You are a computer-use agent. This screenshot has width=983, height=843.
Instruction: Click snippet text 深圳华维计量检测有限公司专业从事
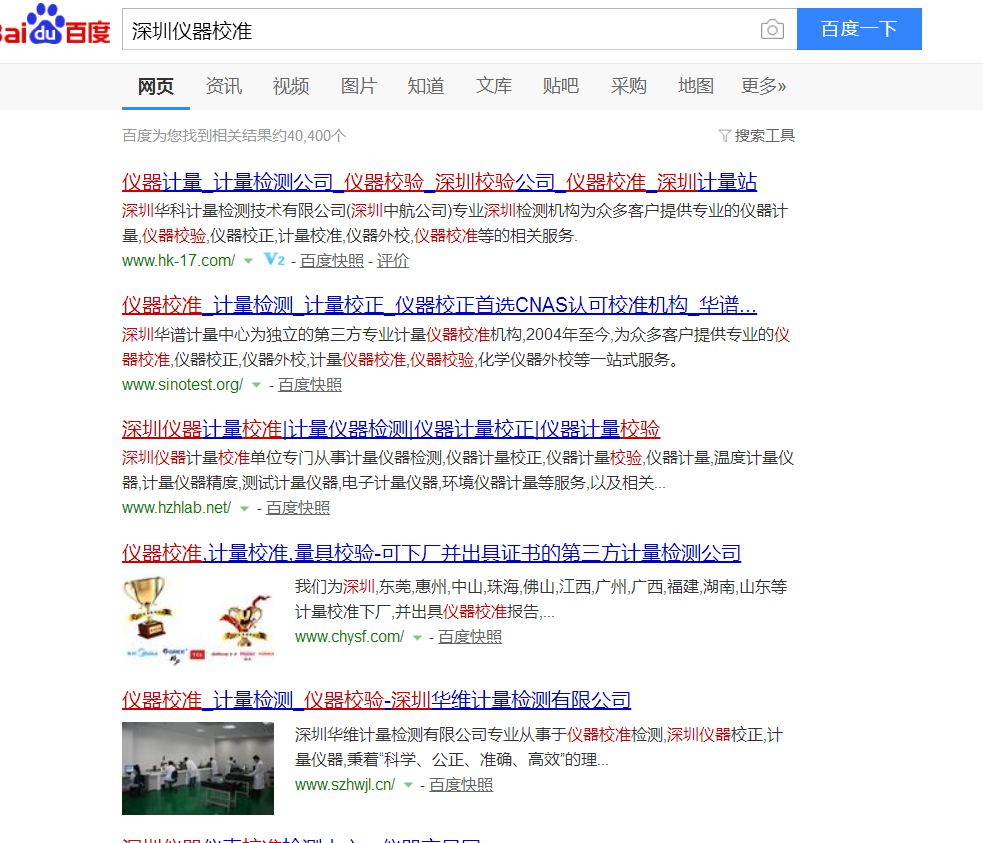(431, 735)
